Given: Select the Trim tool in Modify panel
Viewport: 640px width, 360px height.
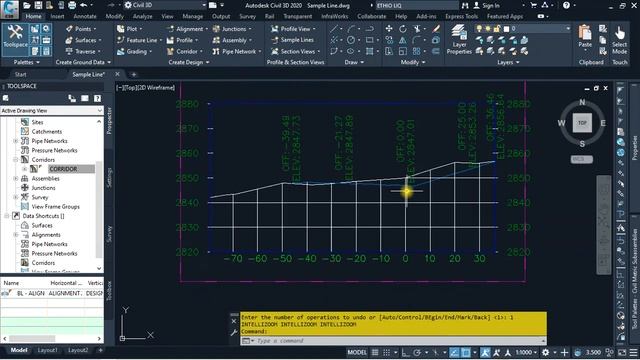Looking at the screenshot, I should tap(417, 29).
